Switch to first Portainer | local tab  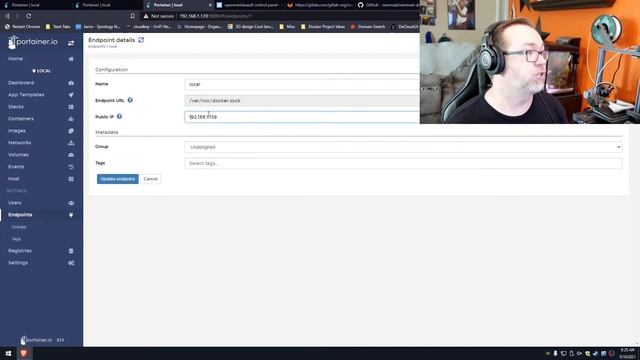pyautogui.click(x=25, y=5)
